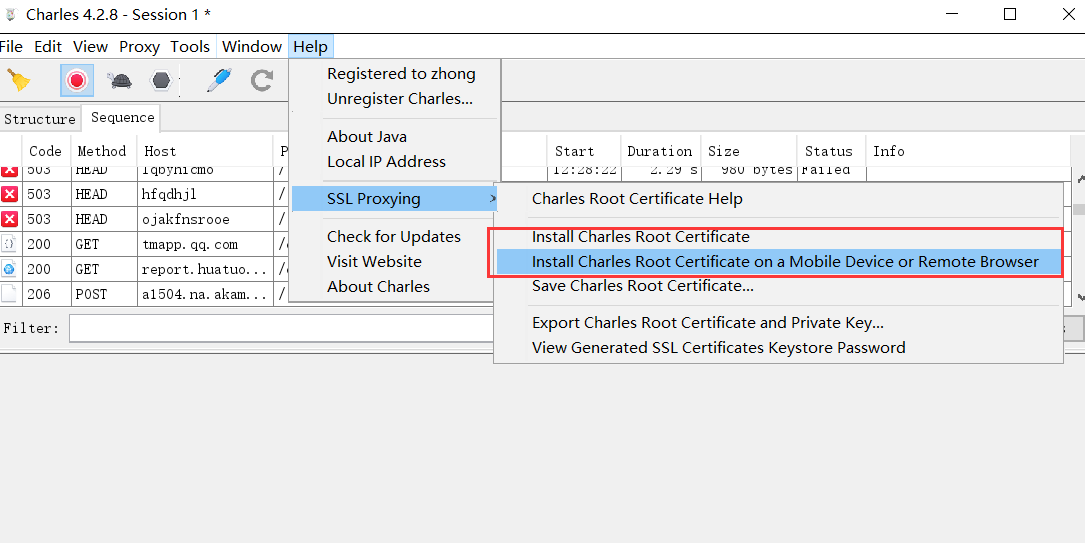Select the ojakfnsrooe host cell
Screen dimensions: 1085x543
click(206, 219)
